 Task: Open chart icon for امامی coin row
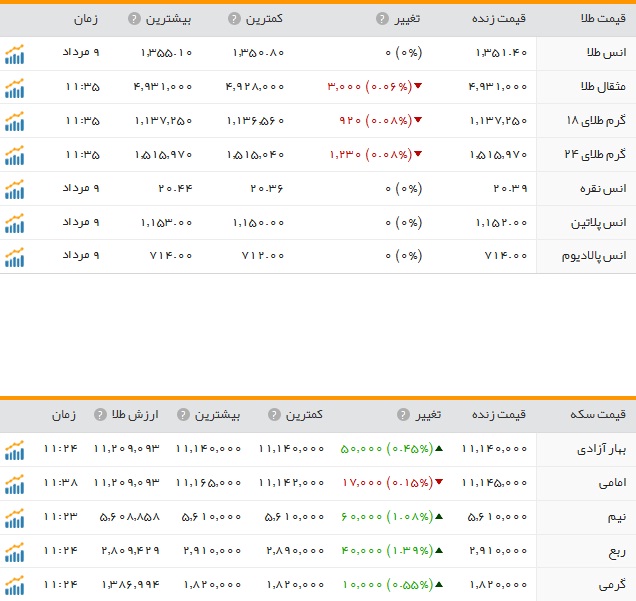click(15, 484)
